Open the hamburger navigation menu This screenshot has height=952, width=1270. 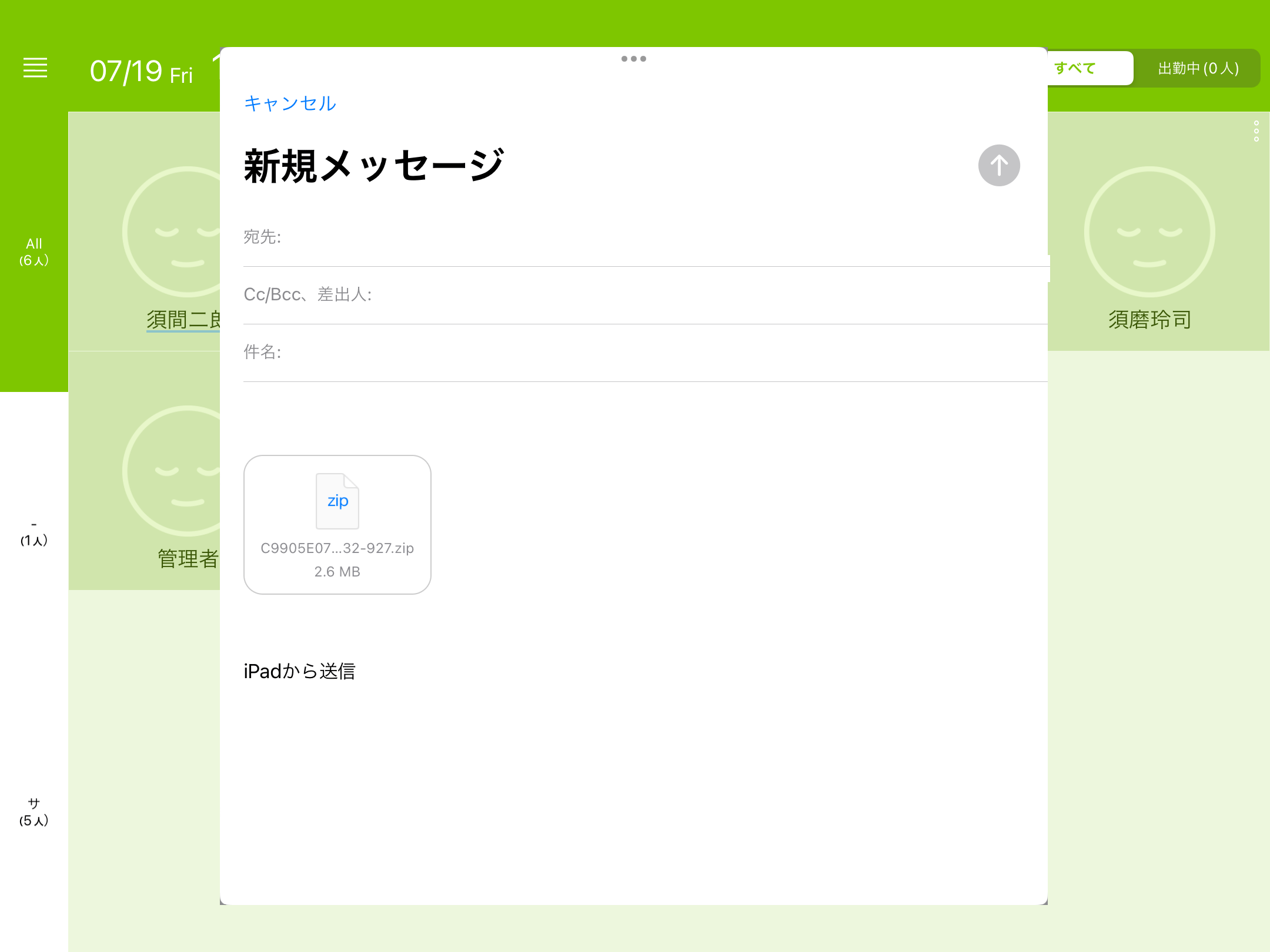pyautogui.click(x=35, y=68)
